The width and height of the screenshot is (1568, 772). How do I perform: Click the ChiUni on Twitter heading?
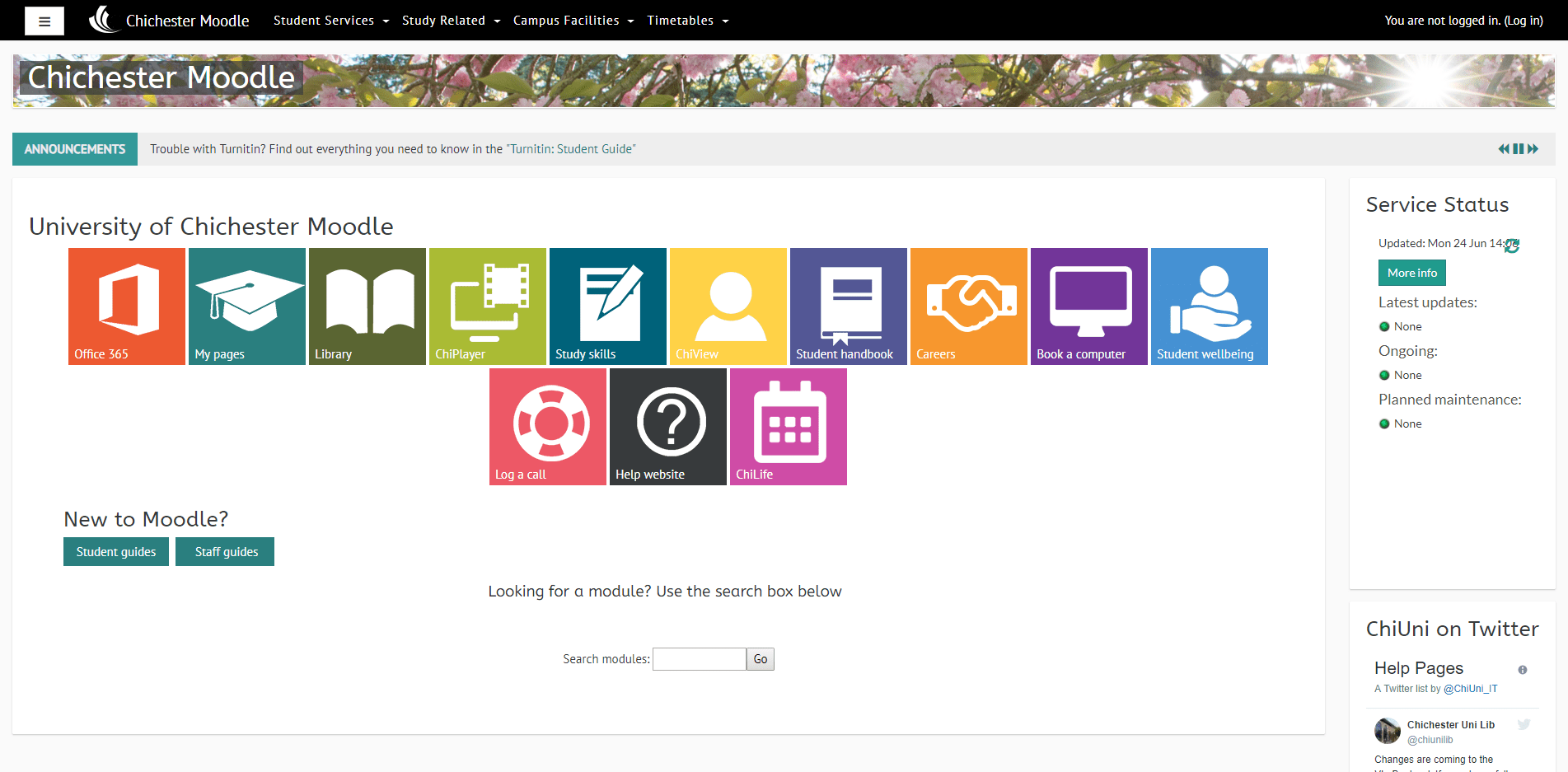tap(1453, 629)
